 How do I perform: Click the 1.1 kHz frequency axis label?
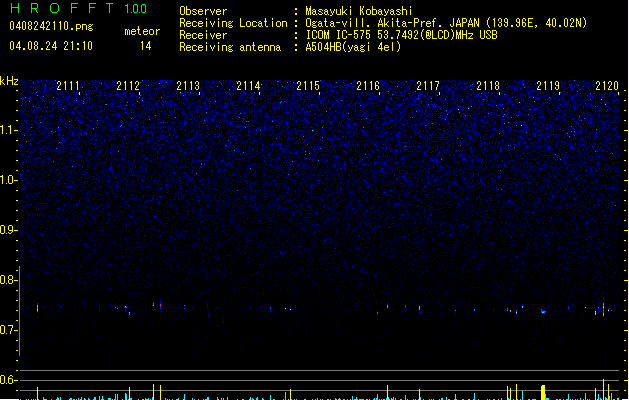pos(9,130)
